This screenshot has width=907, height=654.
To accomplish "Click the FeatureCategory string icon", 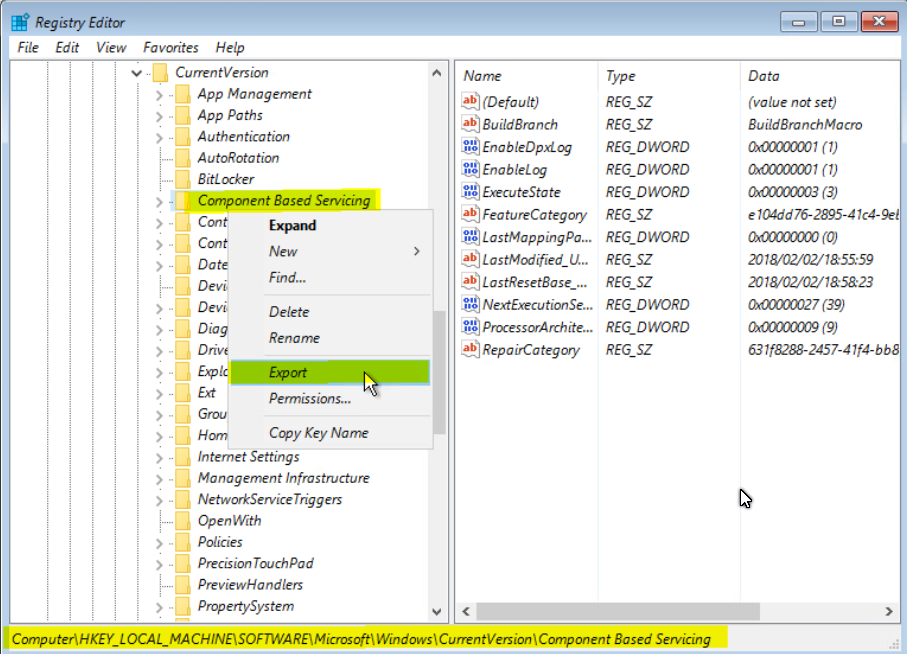I will 470,214.
